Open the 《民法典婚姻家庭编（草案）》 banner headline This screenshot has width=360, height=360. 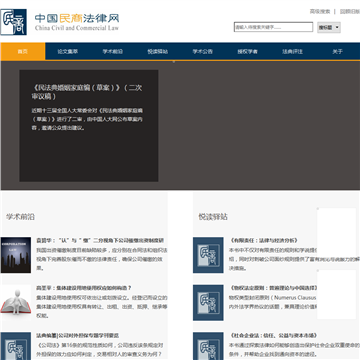point(87,92)
